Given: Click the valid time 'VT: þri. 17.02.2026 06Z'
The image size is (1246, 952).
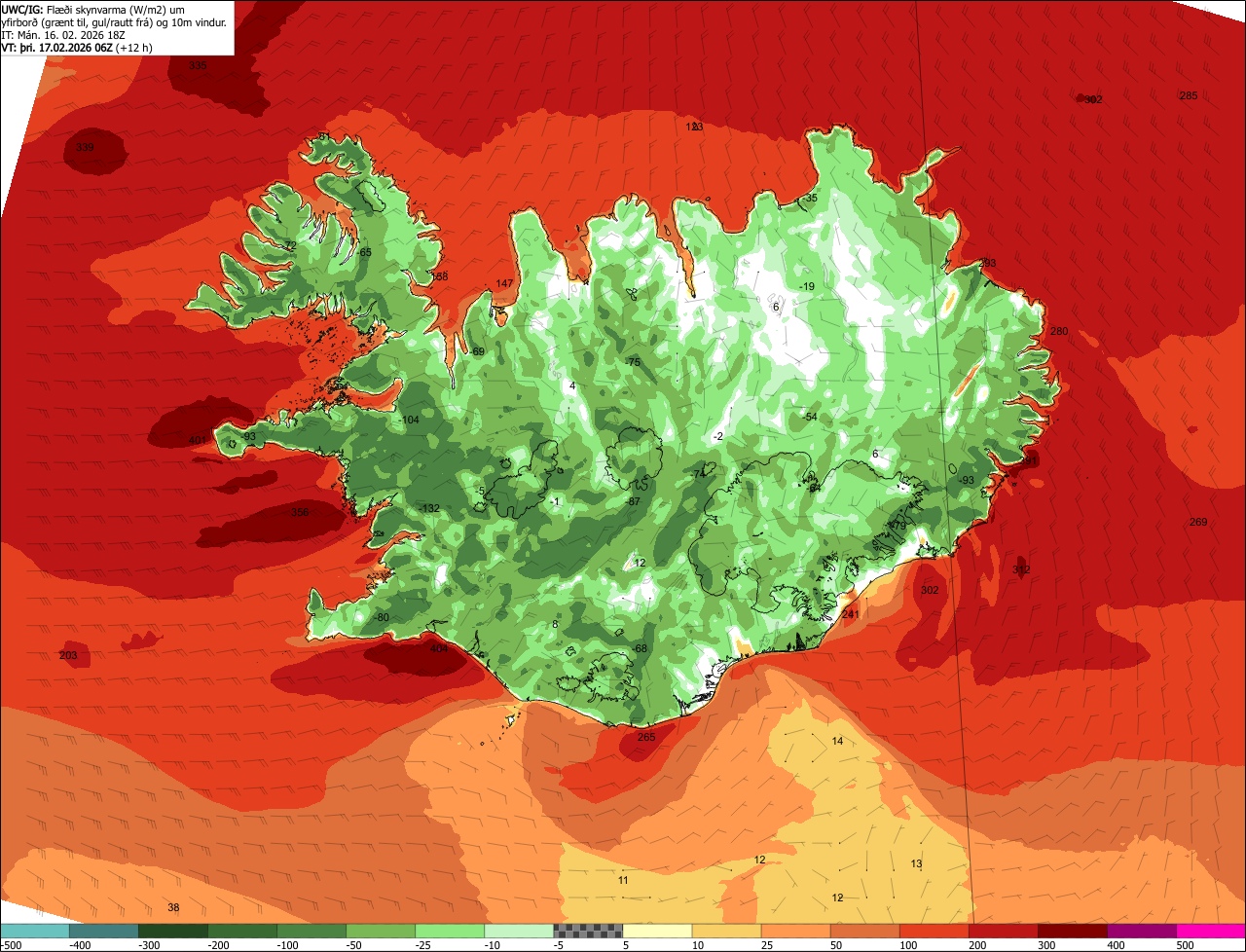Looking at the screenshot, I should pos(57,47).
